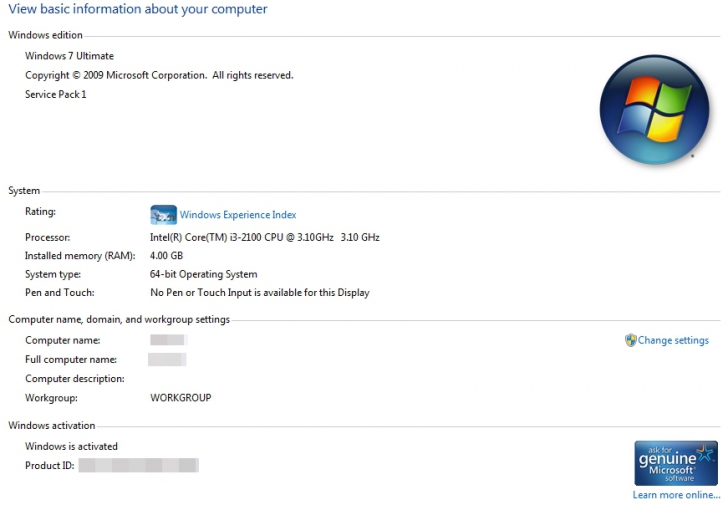The width and height of the screenshot is (728, 505).
Task: Click the Installed memory (RAM) label
Action: coord(80,256)
